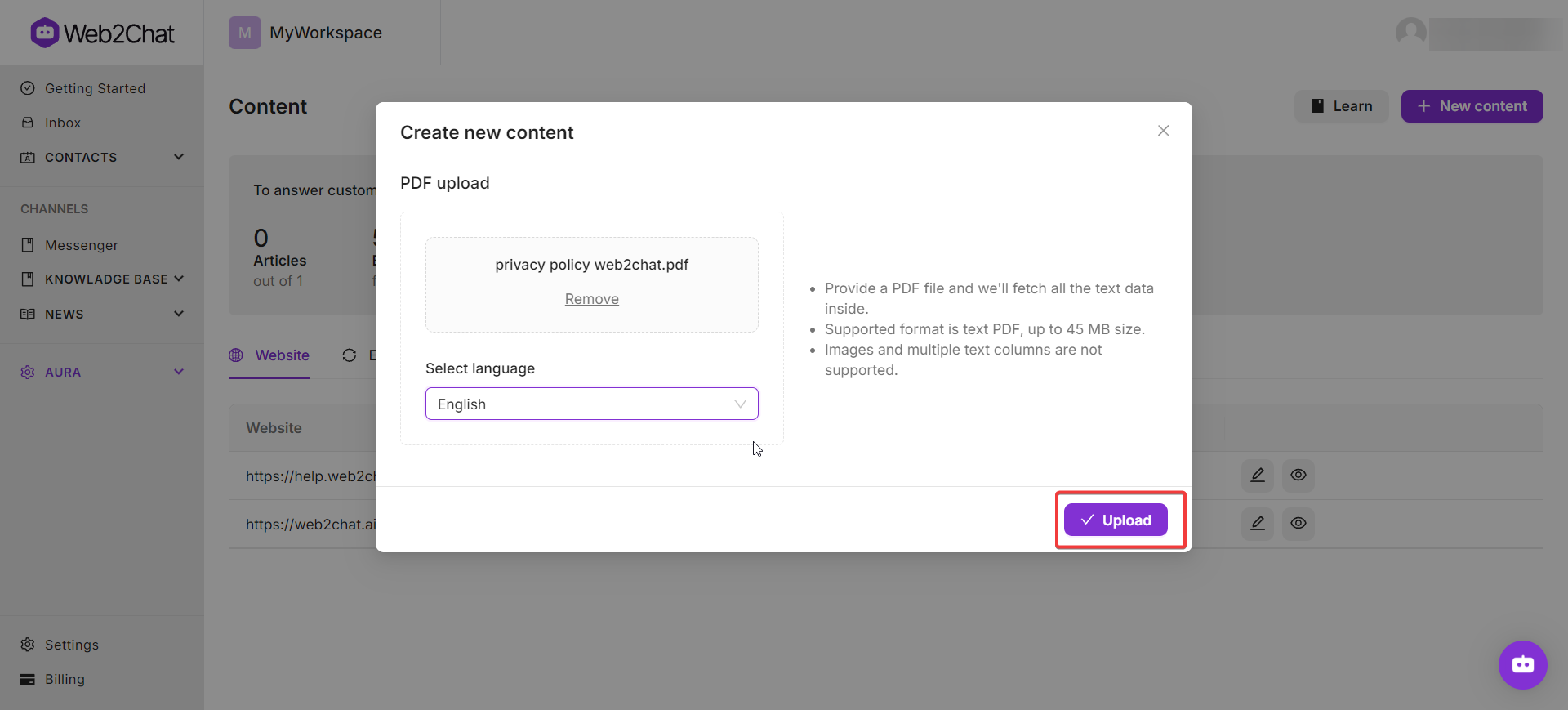Click the AURA gear icon
This screenshot has height=710, width=1568.
pos(28,372)
